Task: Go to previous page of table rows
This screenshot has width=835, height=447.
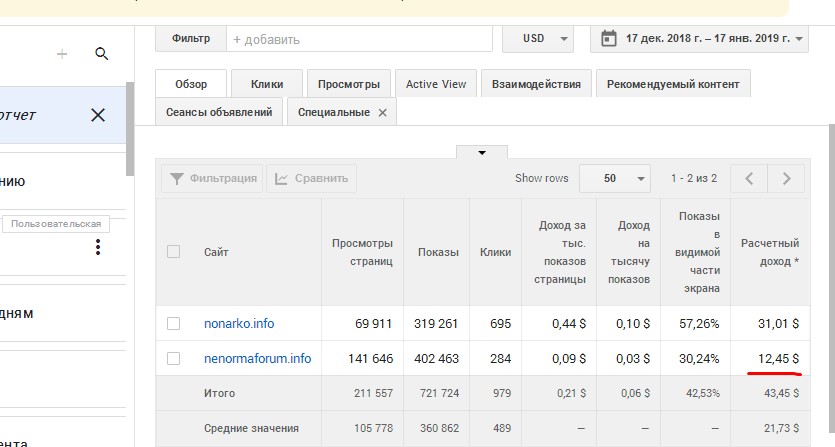Action: pyautogui.click(x=748, y=179)
